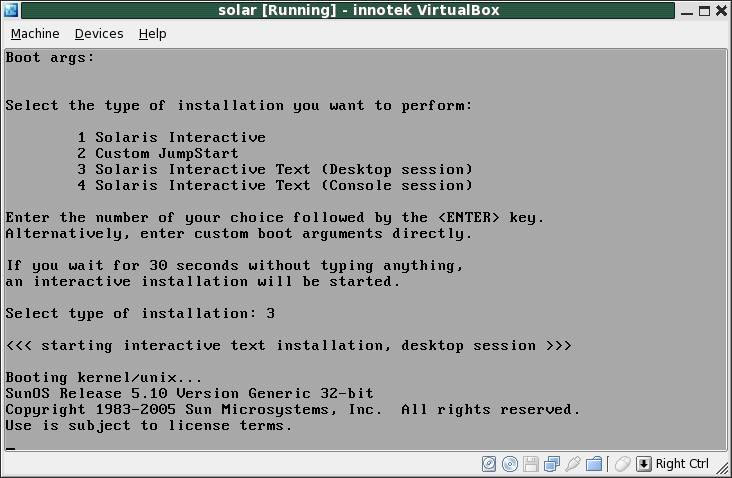
Task: Close the solar VirtualBox window
Action: (x=720, y=10)
